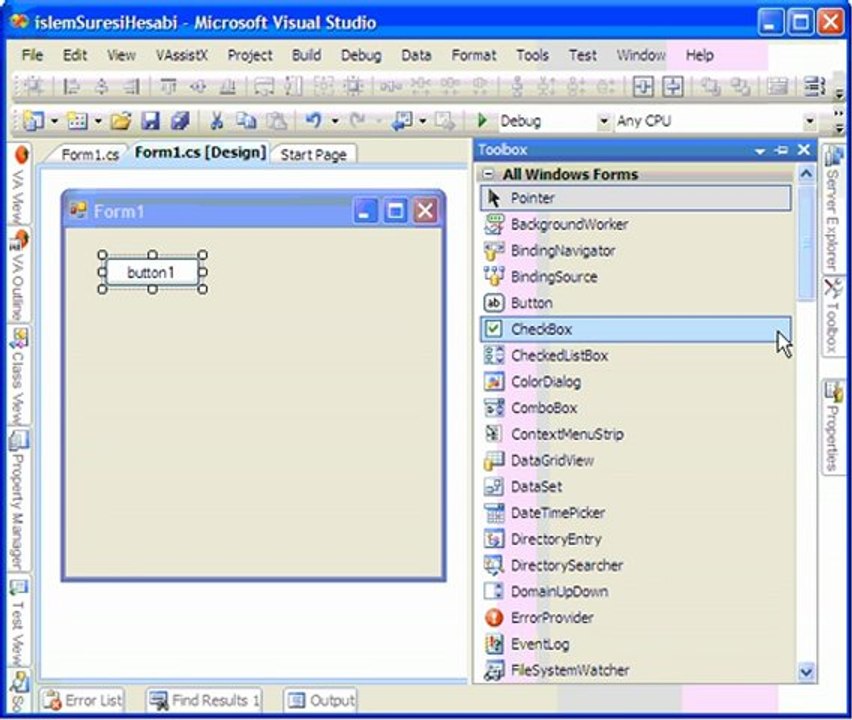Toggle auto-hide pin on Toolbox panel

coord(781,151)
